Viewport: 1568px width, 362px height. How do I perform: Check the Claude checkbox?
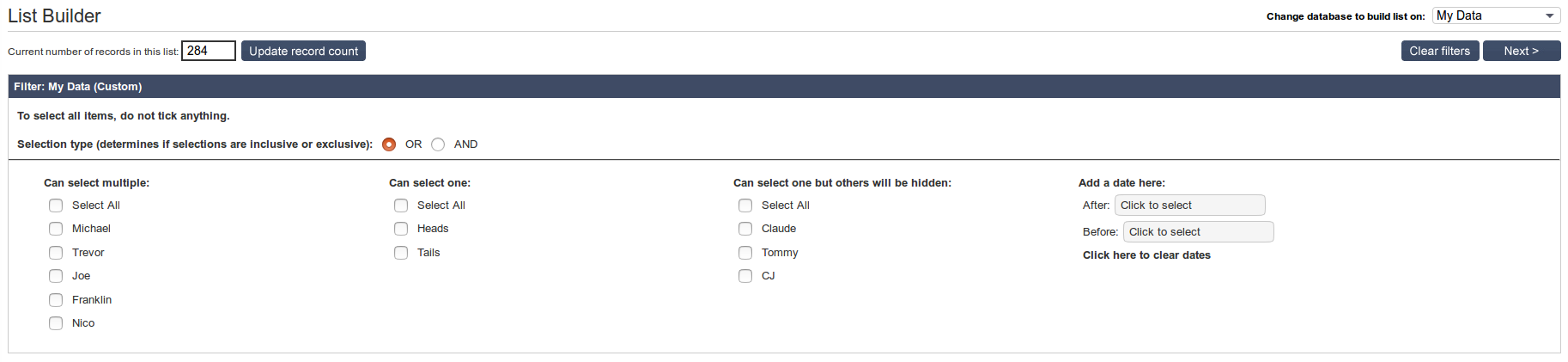tap(745, 229)
